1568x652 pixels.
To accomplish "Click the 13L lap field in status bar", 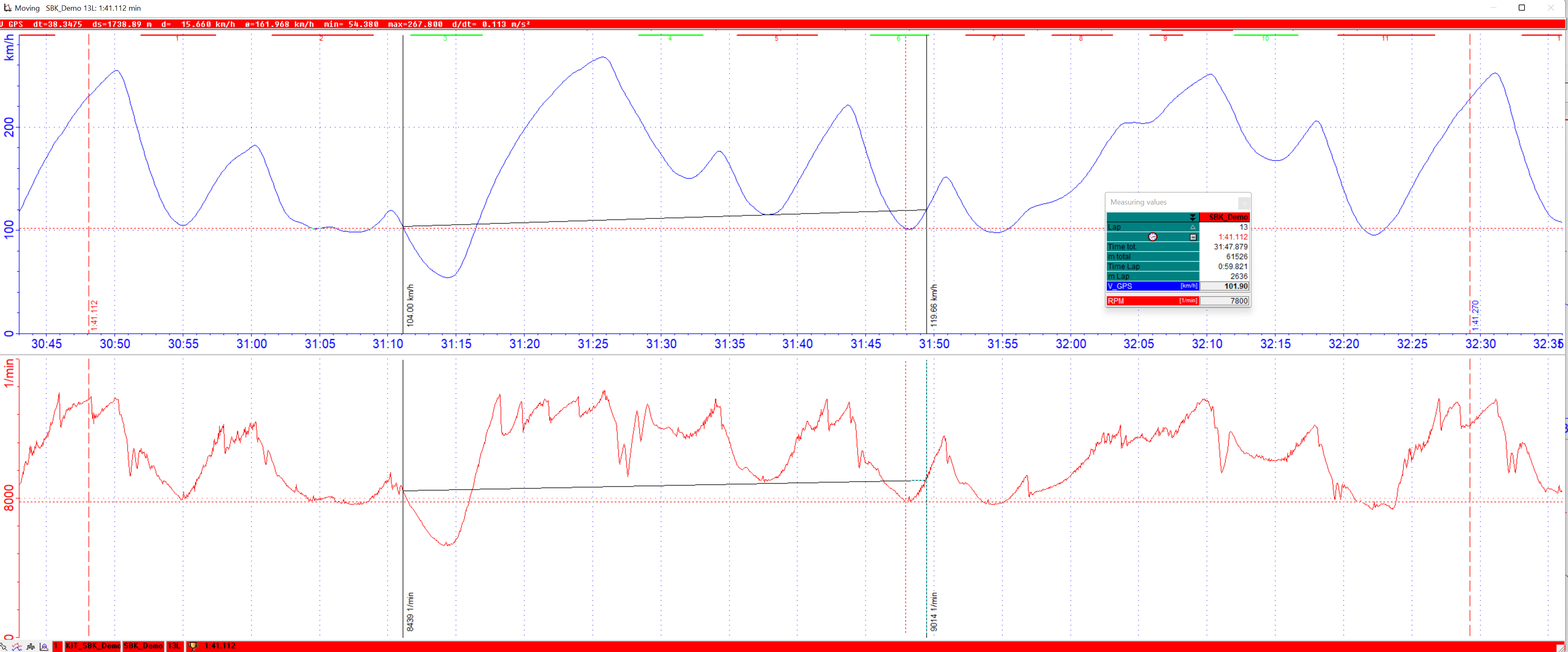I will tap(174, 646).
